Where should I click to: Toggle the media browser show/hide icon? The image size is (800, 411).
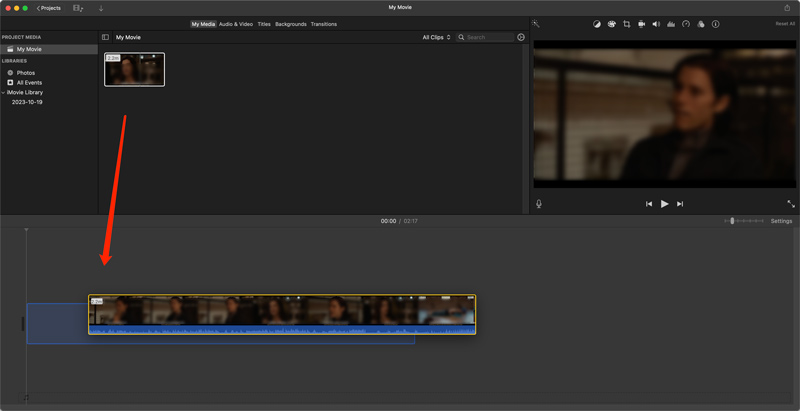tap(78, 8)
